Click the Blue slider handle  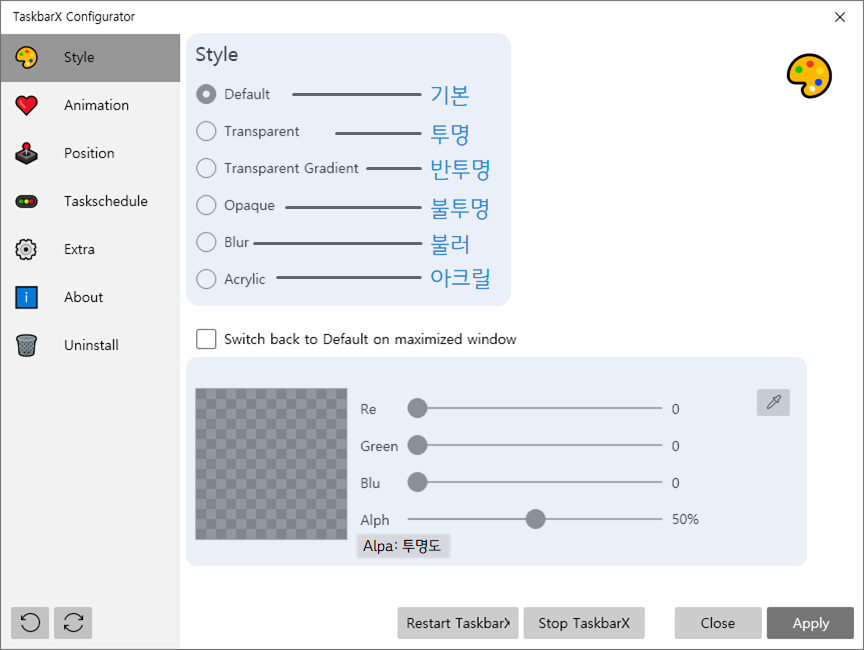[417, 482]
